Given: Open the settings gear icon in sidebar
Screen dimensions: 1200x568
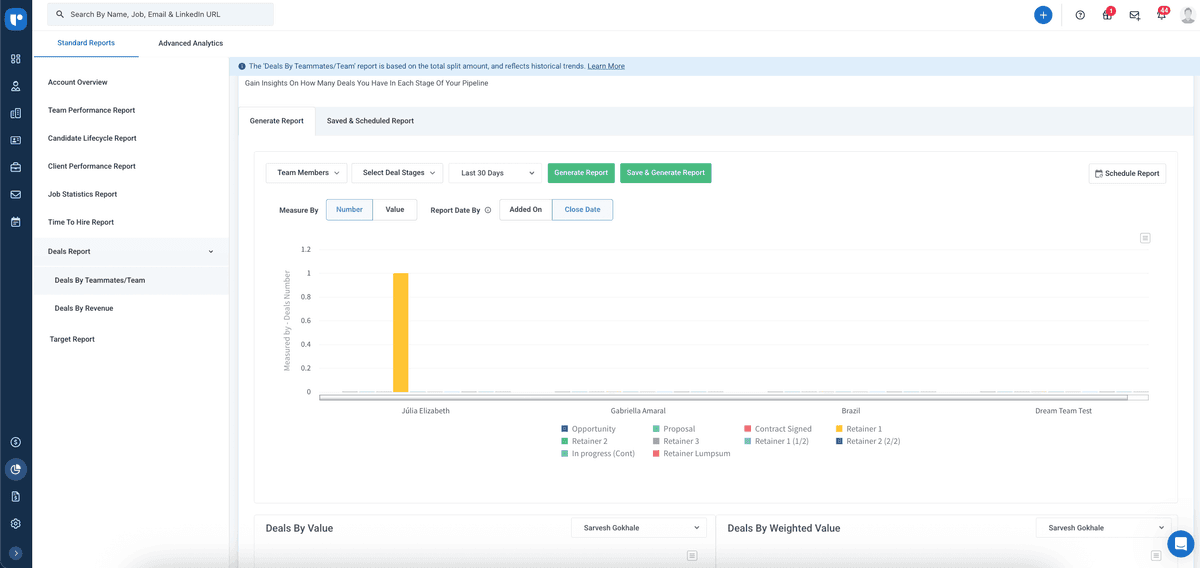Looking at the screenshot, I should (16, 523).
